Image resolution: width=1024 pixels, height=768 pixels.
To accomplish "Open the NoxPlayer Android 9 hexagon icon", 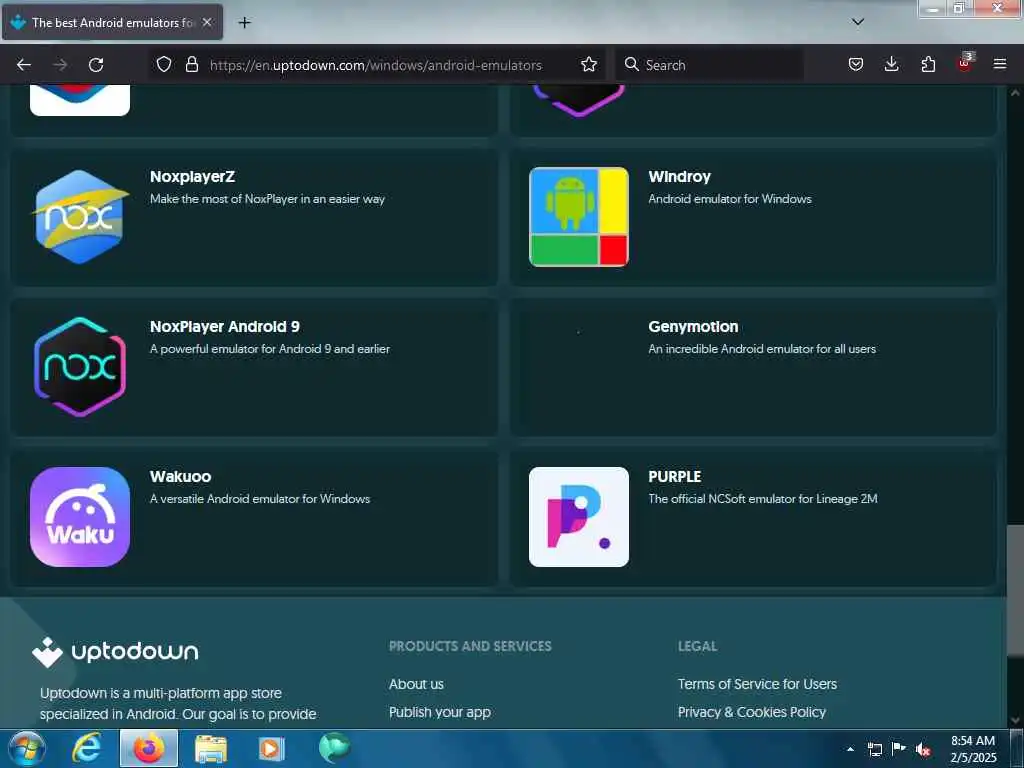I will (80, 366).
